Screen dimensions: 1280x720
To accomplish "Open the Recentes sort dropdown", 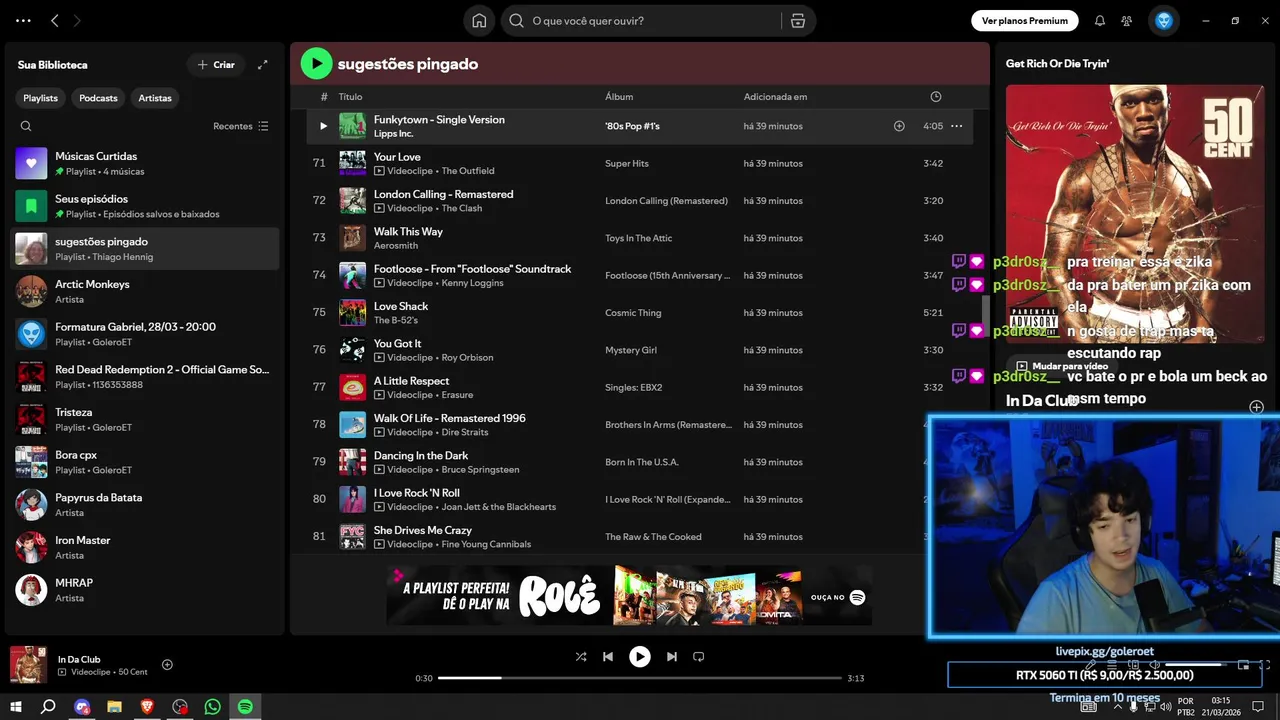I will pyautogui.click(x=241, y=126).
